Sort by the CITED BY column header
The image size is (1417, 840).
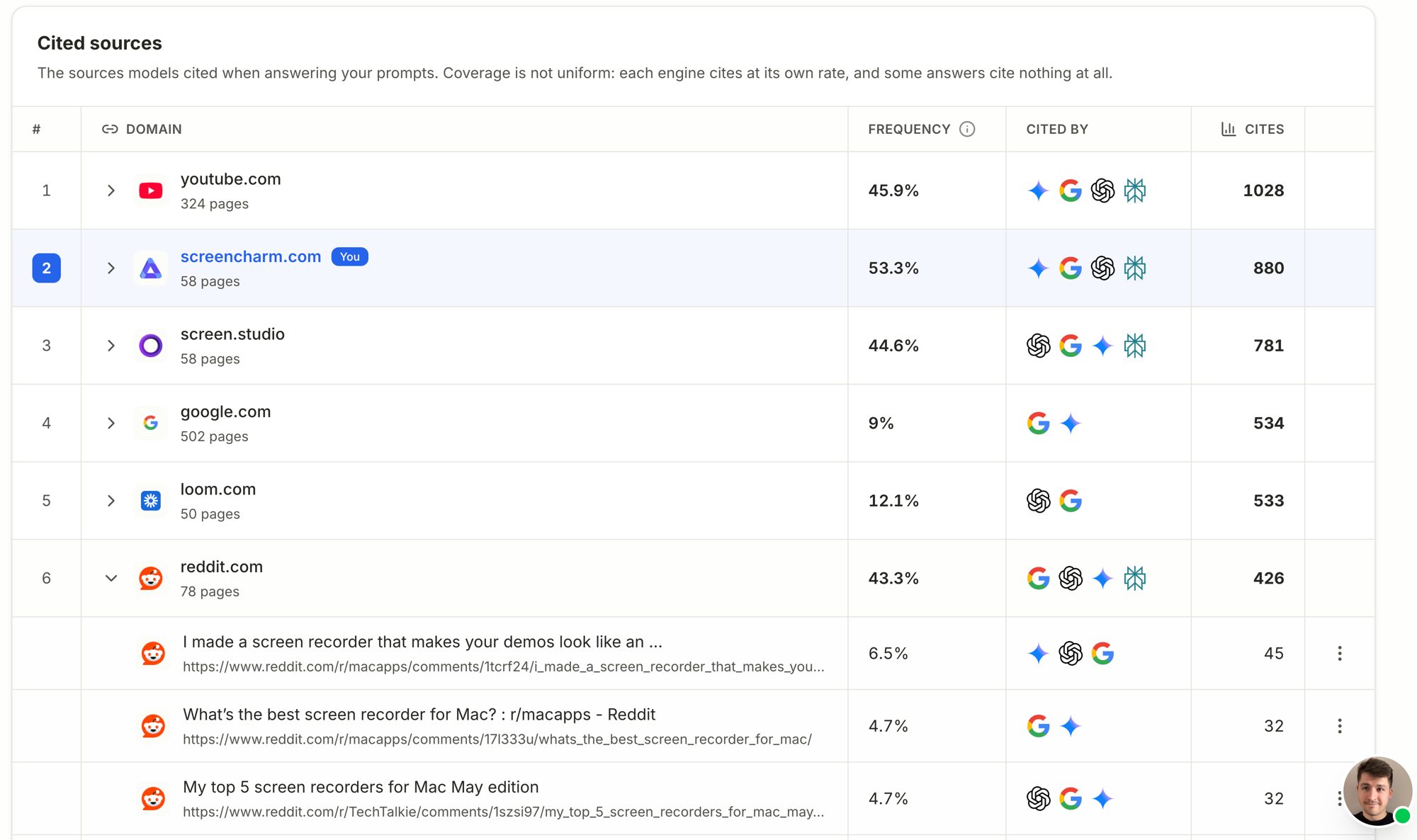click(x=1056, y=129)
